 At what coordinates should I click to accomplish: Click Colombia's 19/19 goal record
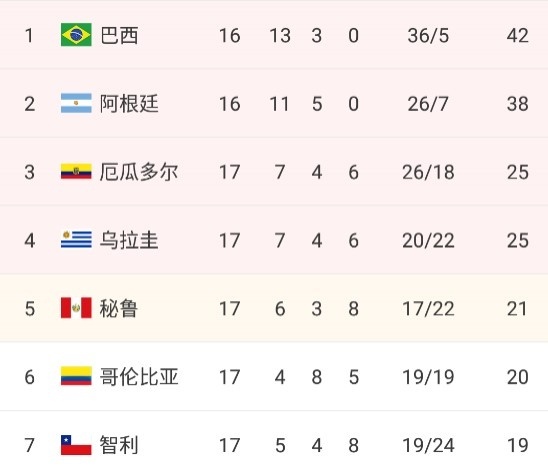pos(428,377)
